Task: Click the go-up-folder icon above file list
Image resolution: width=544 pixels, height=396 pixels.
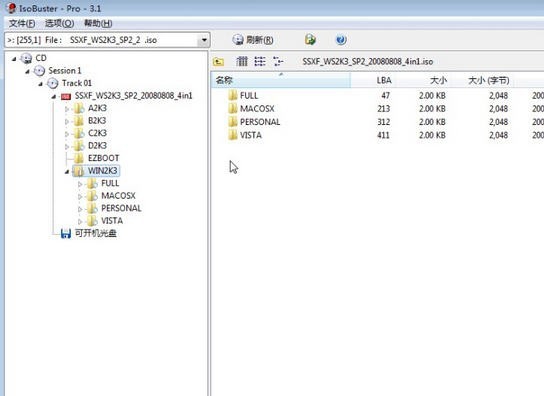Action: click(218, 62)
